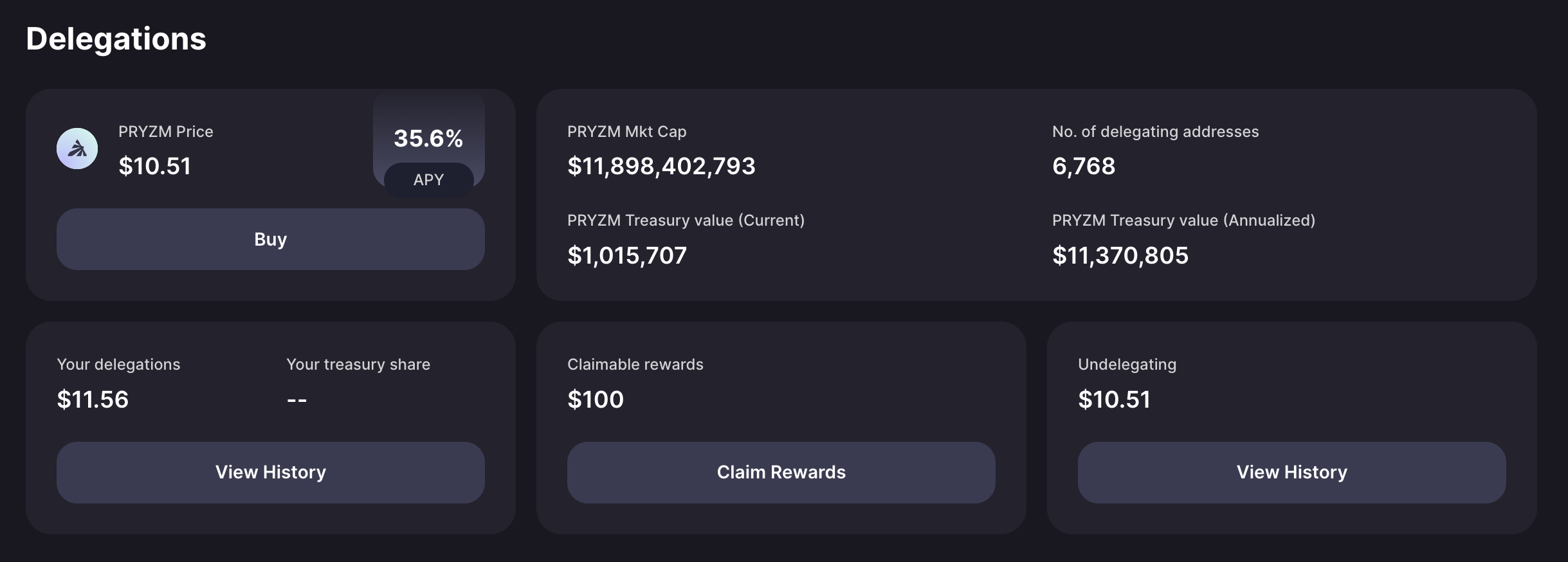
Task: Click the PRYZM Price value $10.51
Action: point(155,166)
